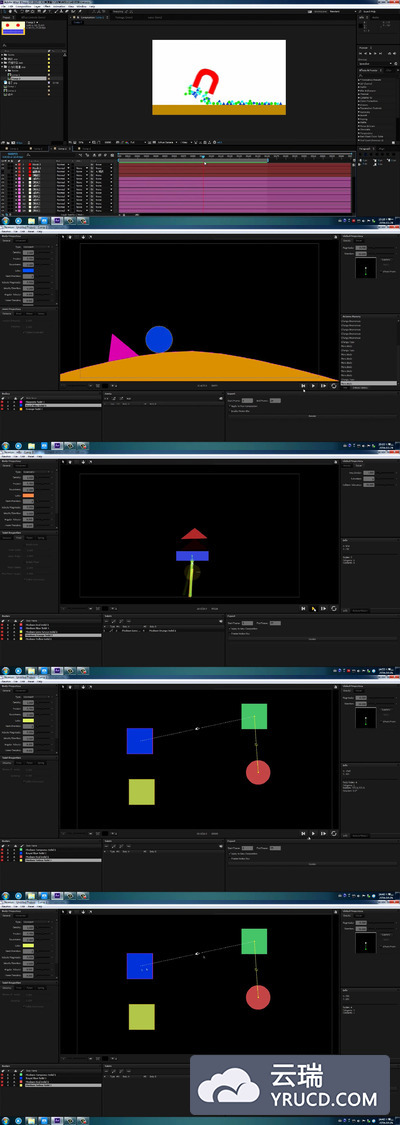Select the red triangle above the blue bar
This screenshot has height=1125, width=400.
[194, 533]
